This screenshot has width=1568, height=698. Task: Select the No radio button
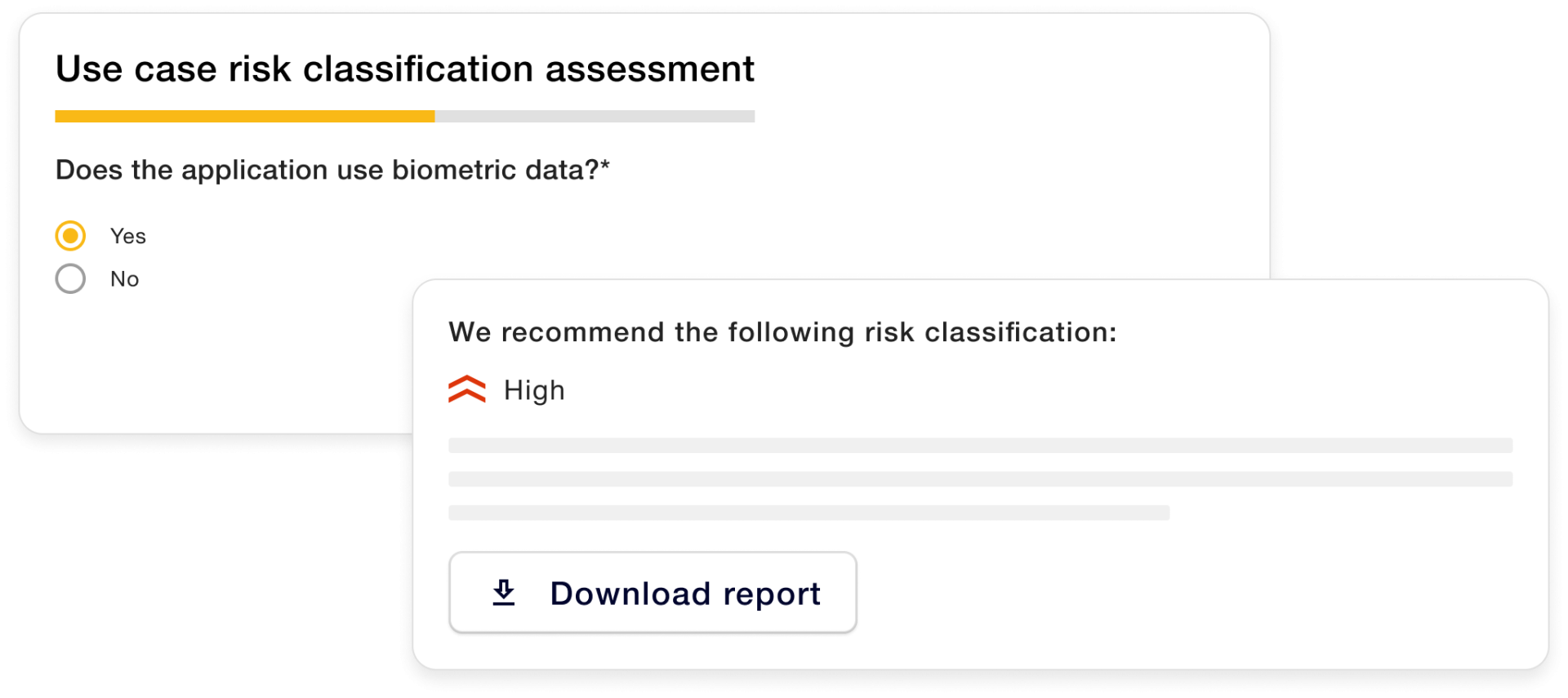pyautogui.click(x=70, y=278)
